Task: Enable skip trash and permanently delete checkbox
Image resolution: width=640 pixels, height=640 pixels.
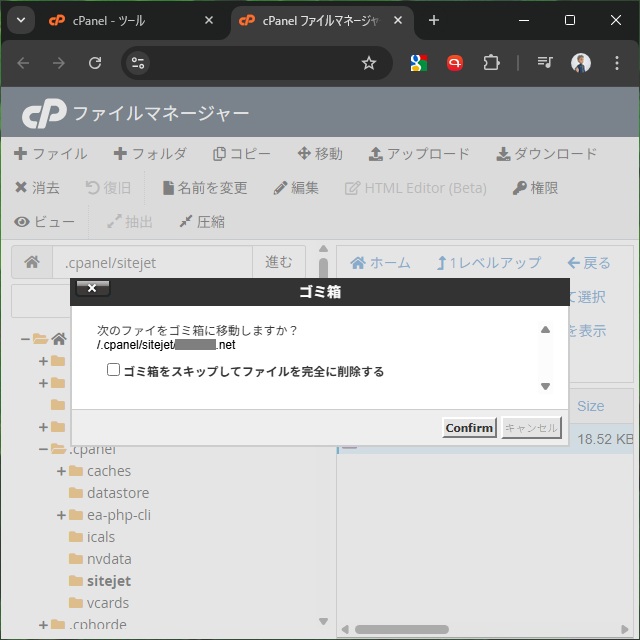Action: coord(114,371)
